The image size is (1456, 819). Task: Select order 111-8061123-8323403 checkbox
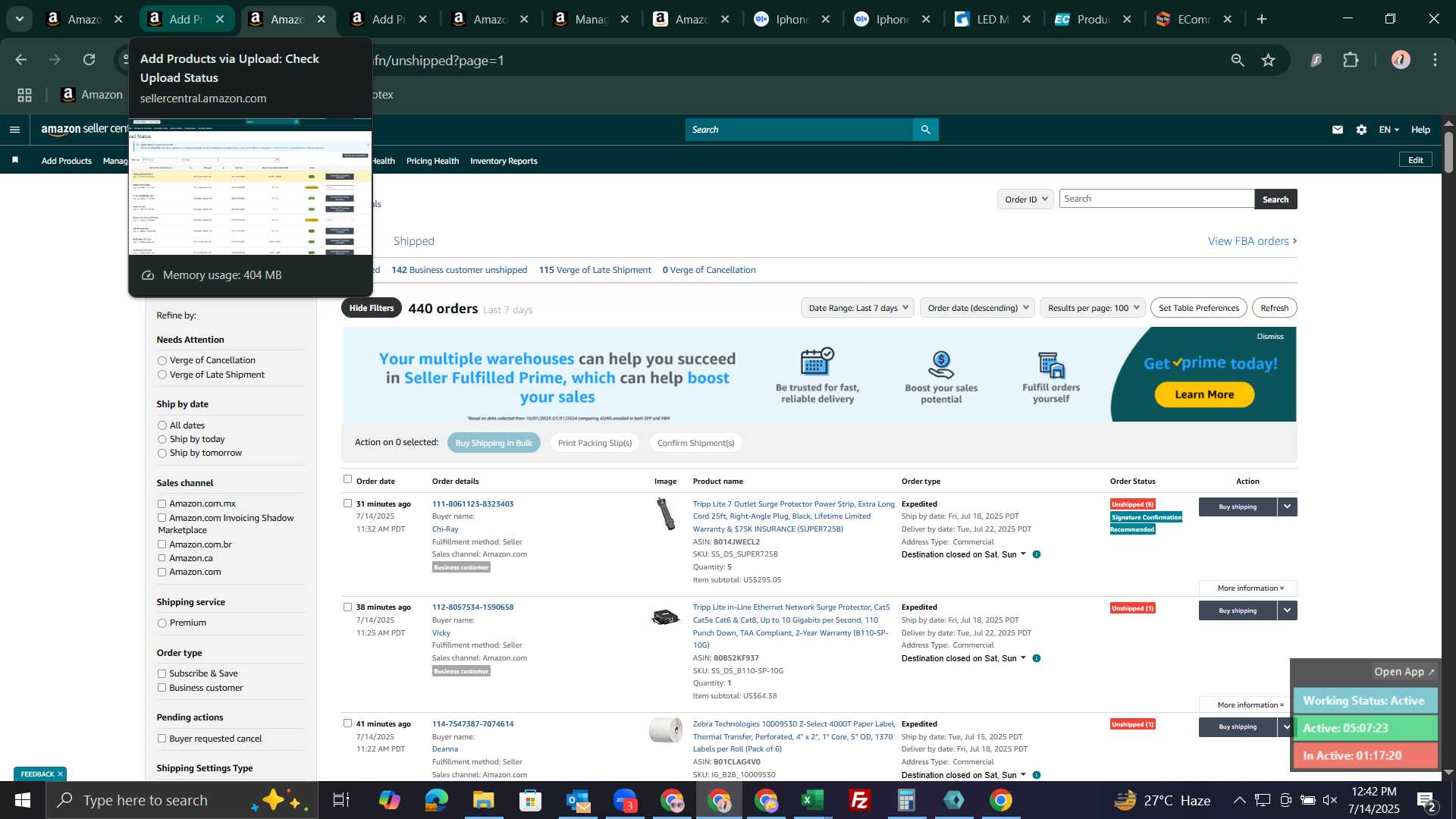tap(347, 503)
